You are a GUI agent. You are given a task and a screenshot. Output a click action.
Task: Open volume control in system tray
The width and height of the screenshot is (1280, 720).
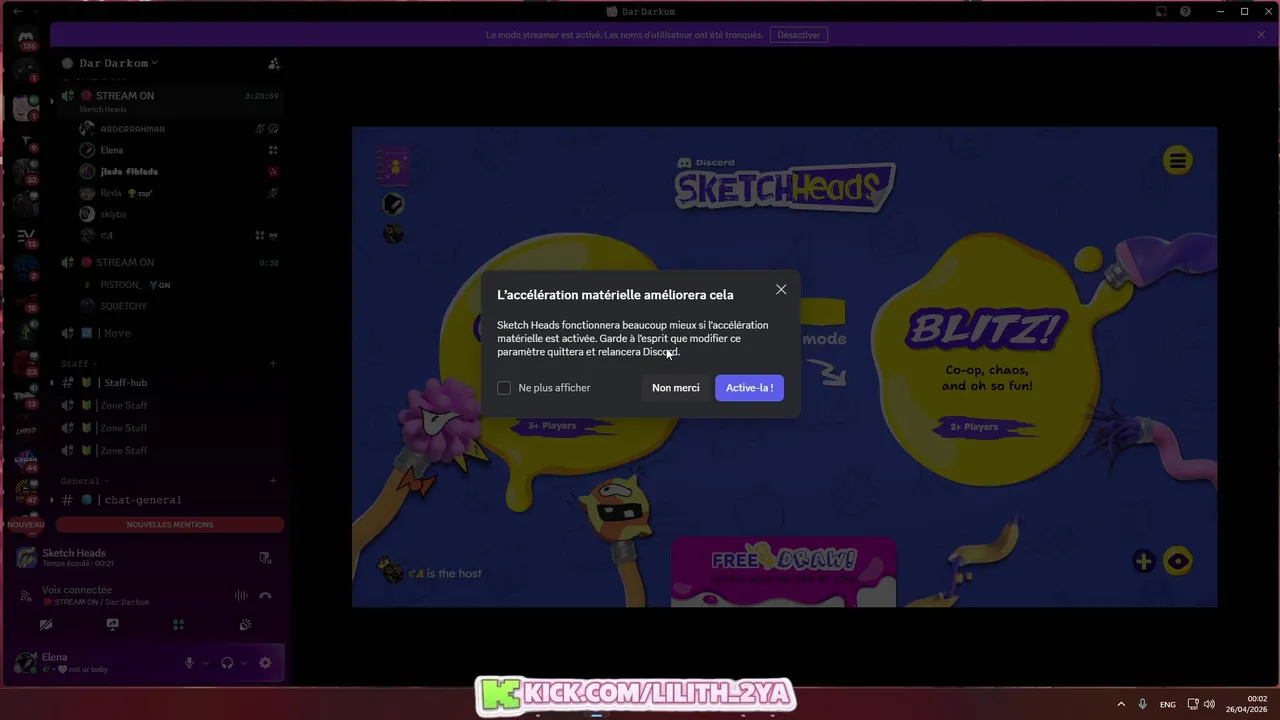click(x=1209, y=704)
